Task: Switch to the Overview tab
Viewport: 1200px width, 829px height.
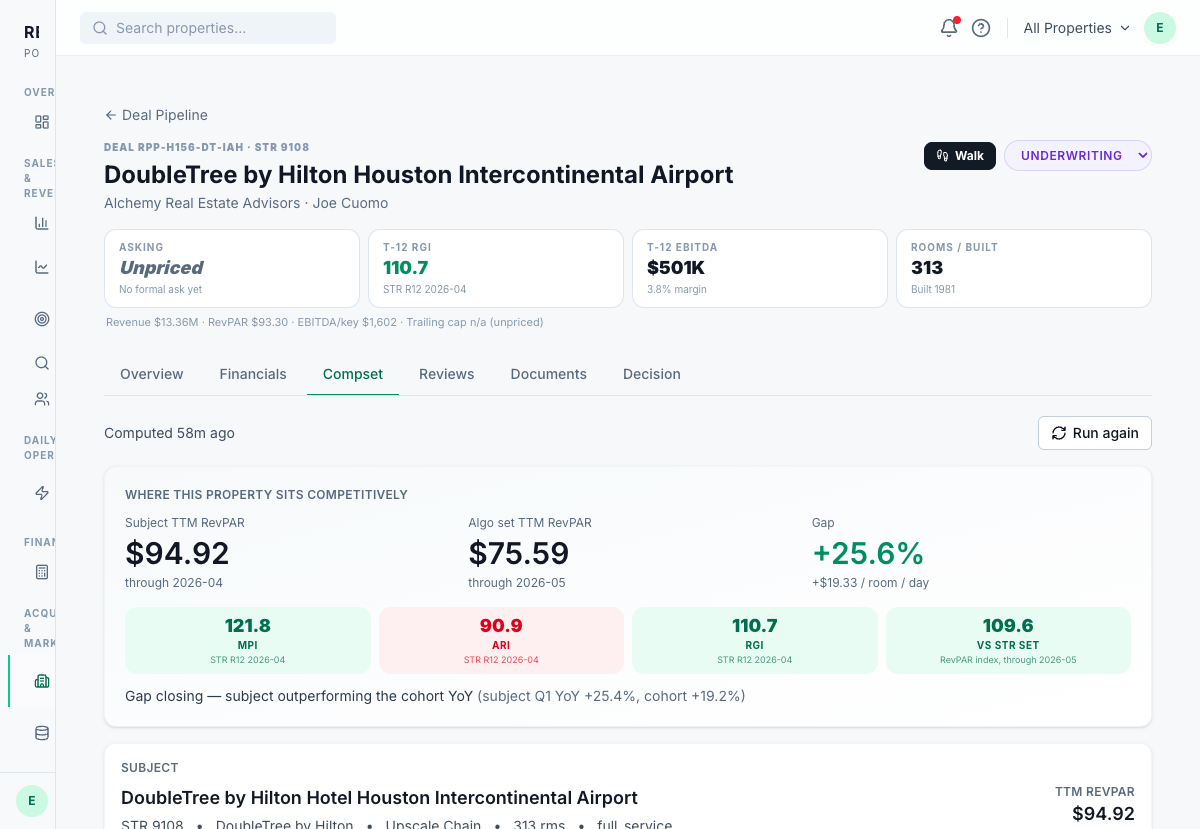Action: pos(152,374)
